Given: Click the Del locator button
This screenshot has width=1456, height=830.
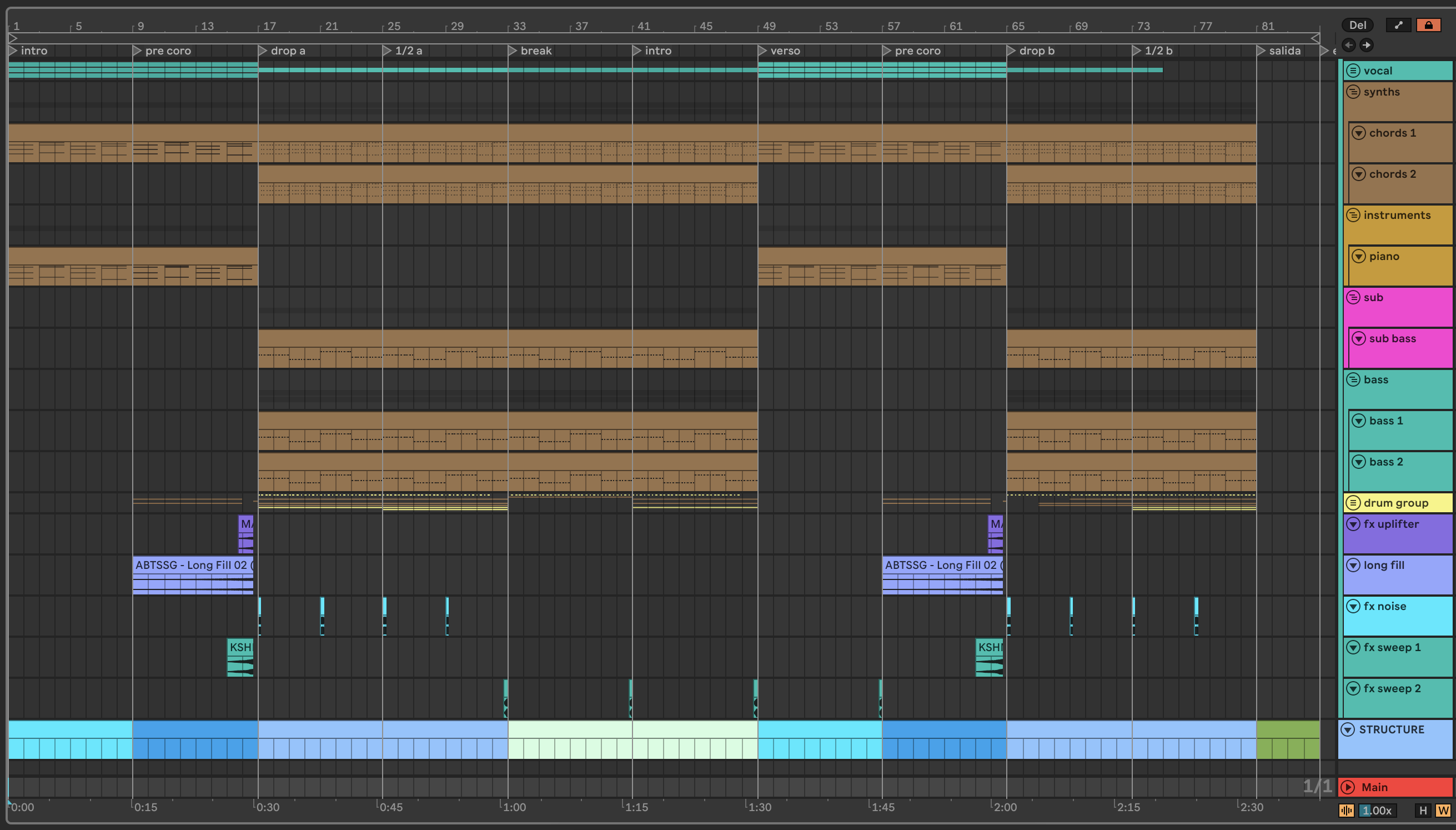Looking at the screenshot, I should pyautogui.click(x=1357, y=25).
